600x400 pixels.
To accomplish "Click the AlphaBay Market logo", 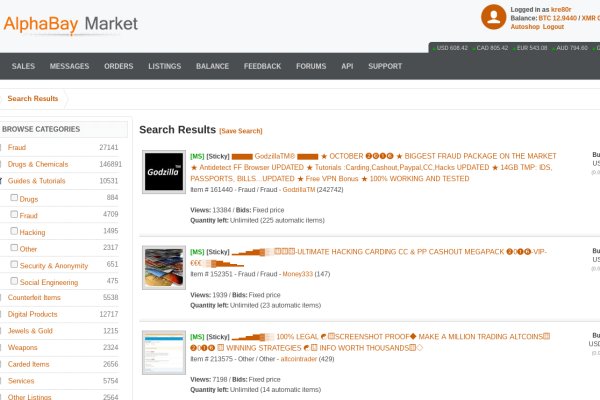I will click(70, 24).
